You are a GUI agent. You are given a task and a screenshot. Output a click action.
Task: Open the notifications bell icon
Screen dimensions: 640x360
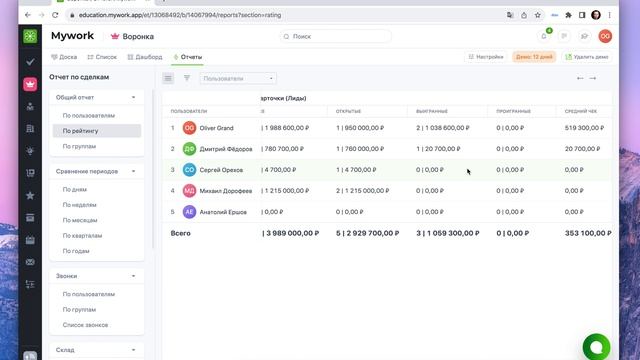coord(544,36)
